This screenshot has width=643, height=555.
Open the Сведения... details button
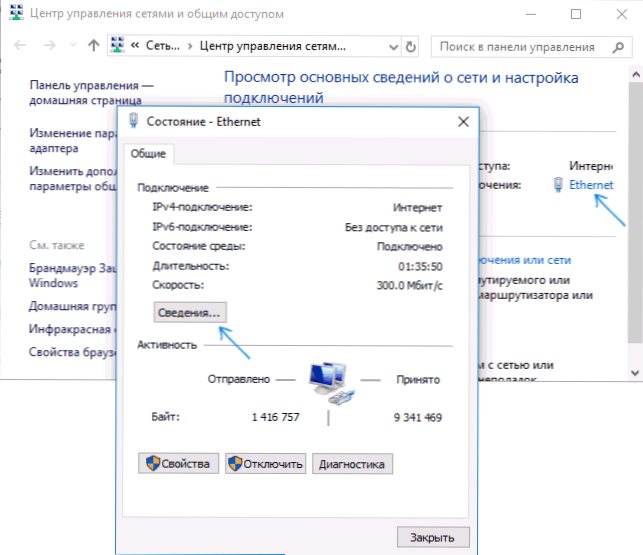[x=190, y=313]
